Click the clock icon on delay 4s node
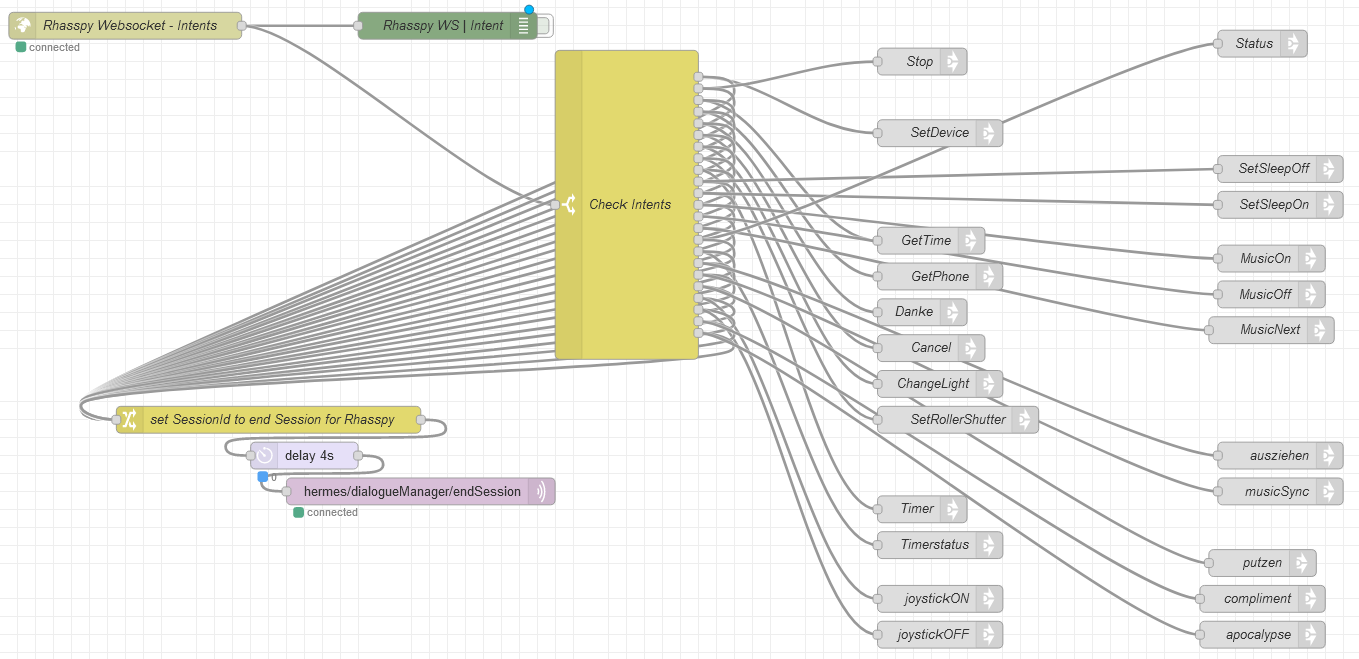 (x=264, y=456)
